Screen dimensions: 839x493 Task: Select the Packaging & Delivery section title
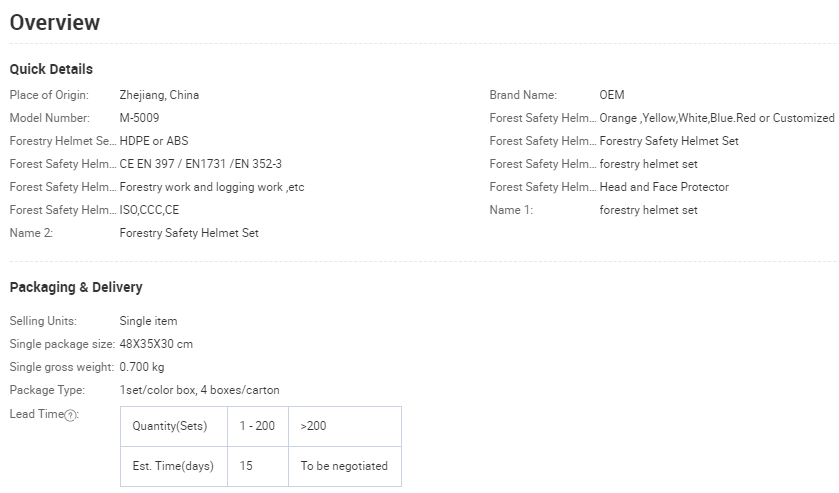[x=76, y=287]
